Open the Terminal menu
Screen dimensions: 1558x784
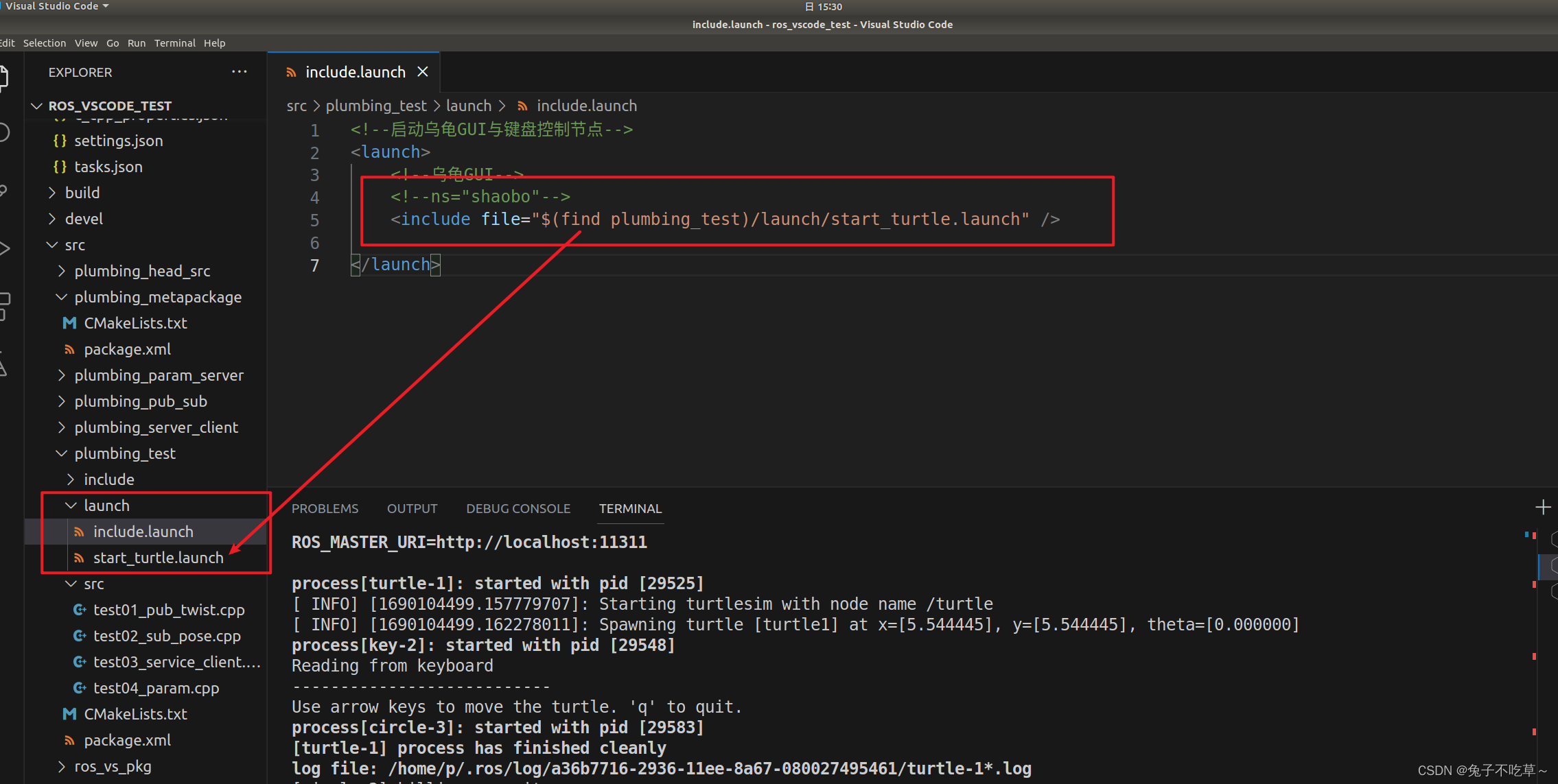click(174, 43)
